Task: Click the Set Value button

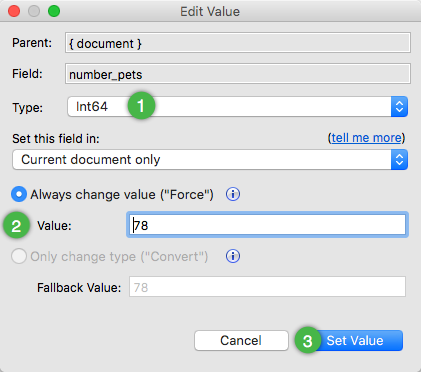Action: 355,341
